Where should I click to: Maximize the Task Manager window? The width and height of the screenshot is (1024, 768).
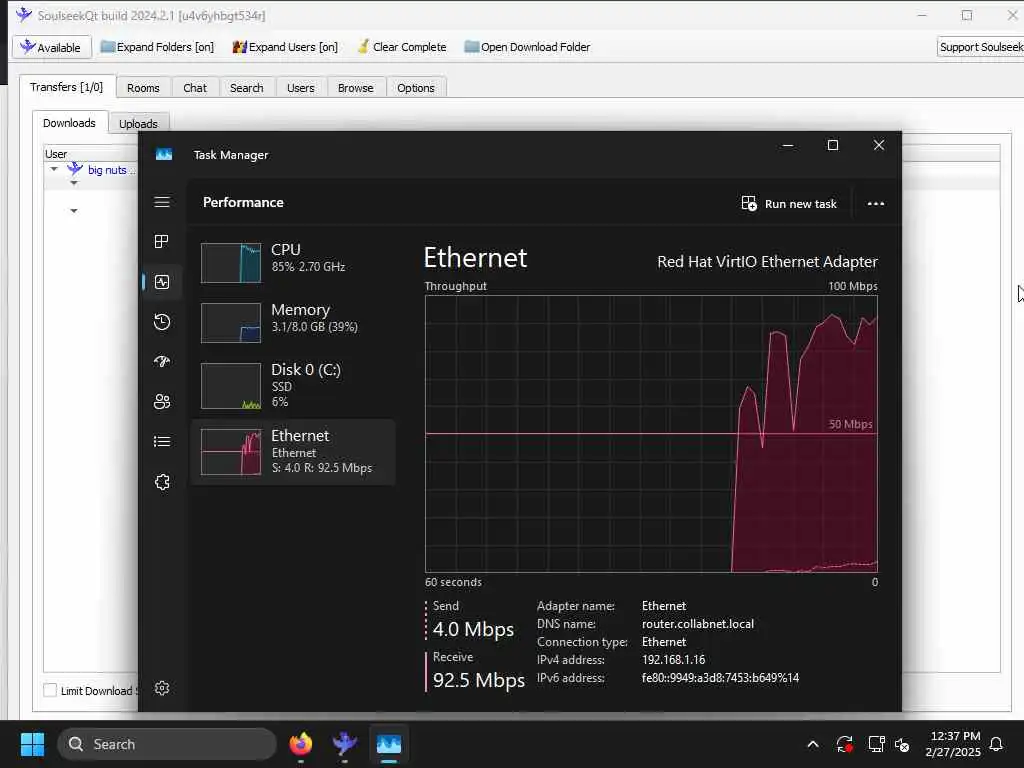(833, 145)
